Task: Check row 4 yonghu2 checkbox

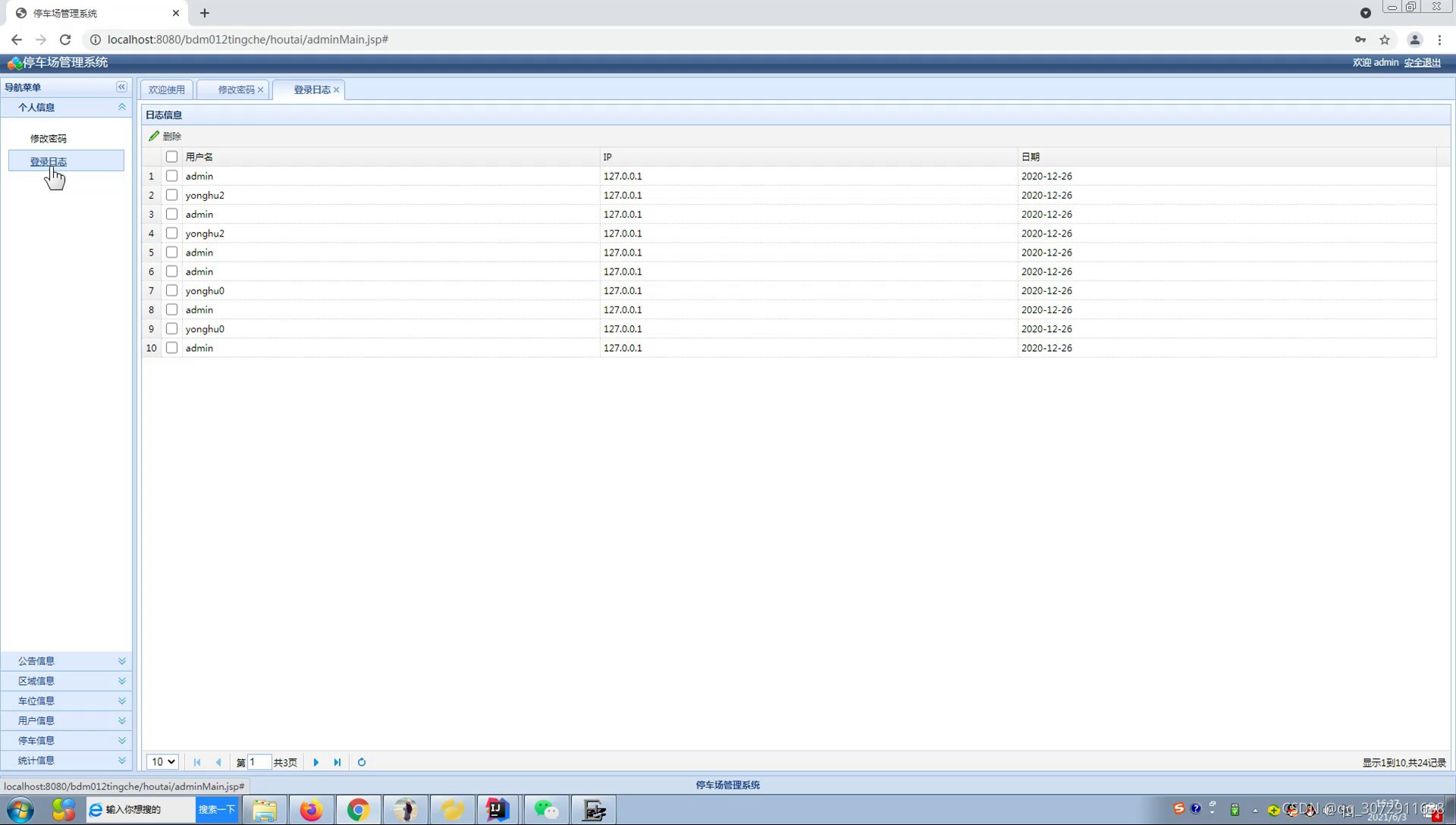Action: pyautogui.click(x=172, y=234)
